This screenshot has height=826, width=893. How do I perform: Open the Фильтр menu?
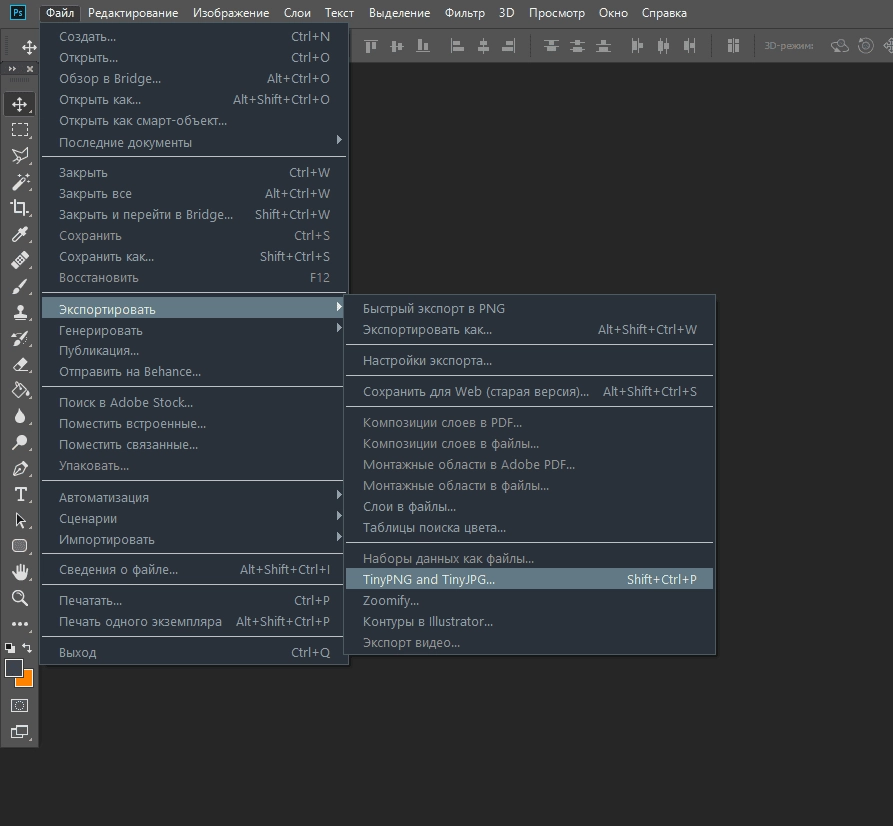(465, 13)
